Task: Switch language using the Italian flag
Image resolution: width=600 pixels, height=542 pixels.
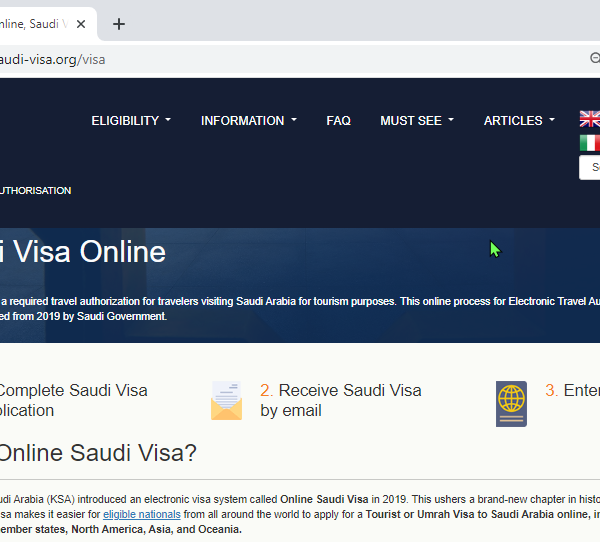Action: [x=590, y=143]
